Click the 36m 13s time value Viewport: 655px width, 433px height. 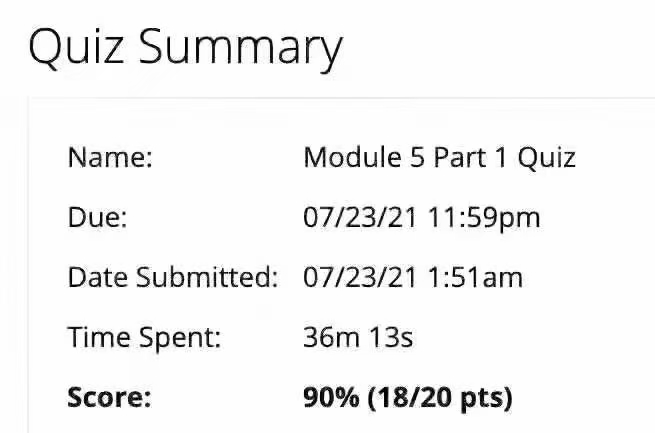(x=358, y=337)
